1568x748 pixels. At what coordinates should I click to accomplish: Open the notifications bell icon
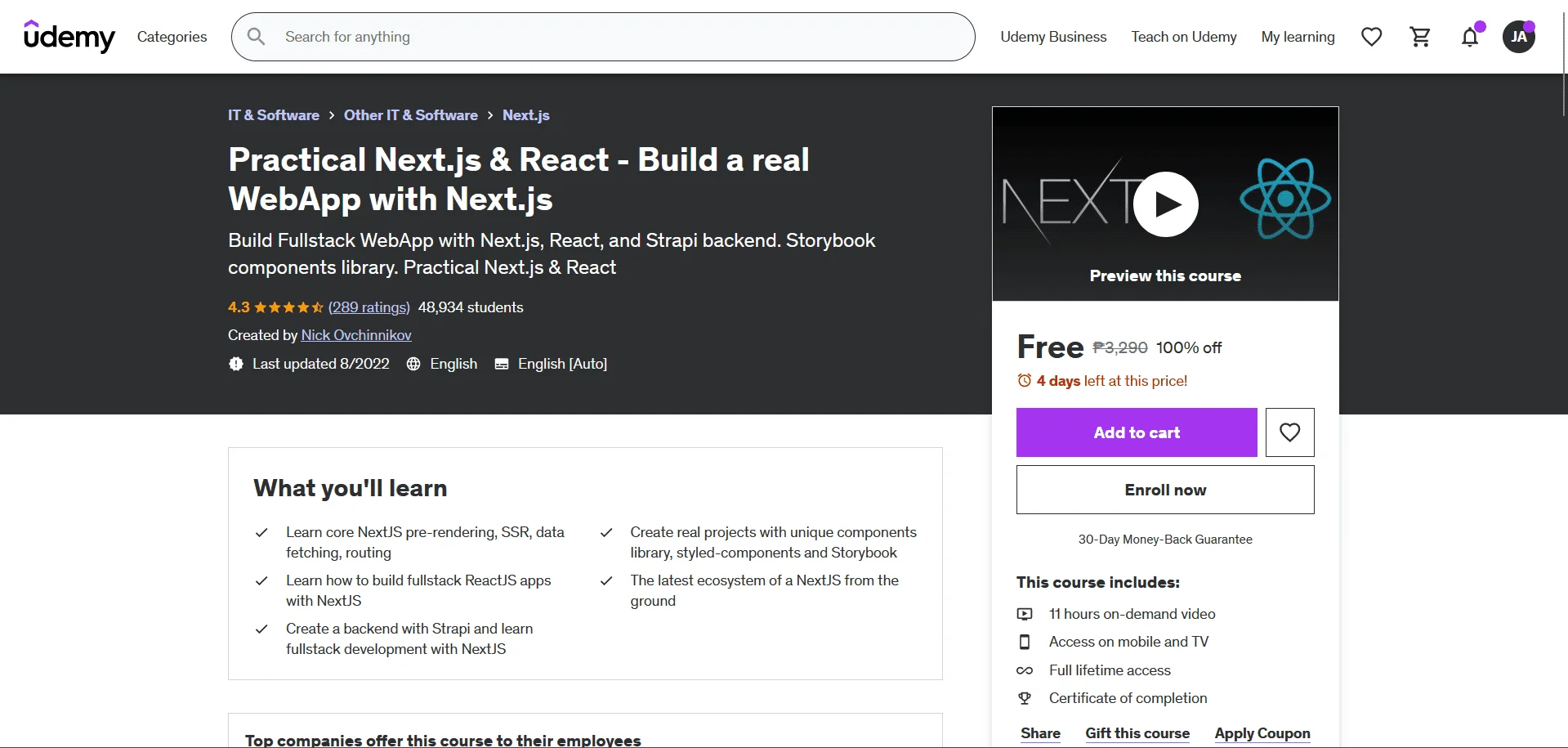coord(1470,37)
